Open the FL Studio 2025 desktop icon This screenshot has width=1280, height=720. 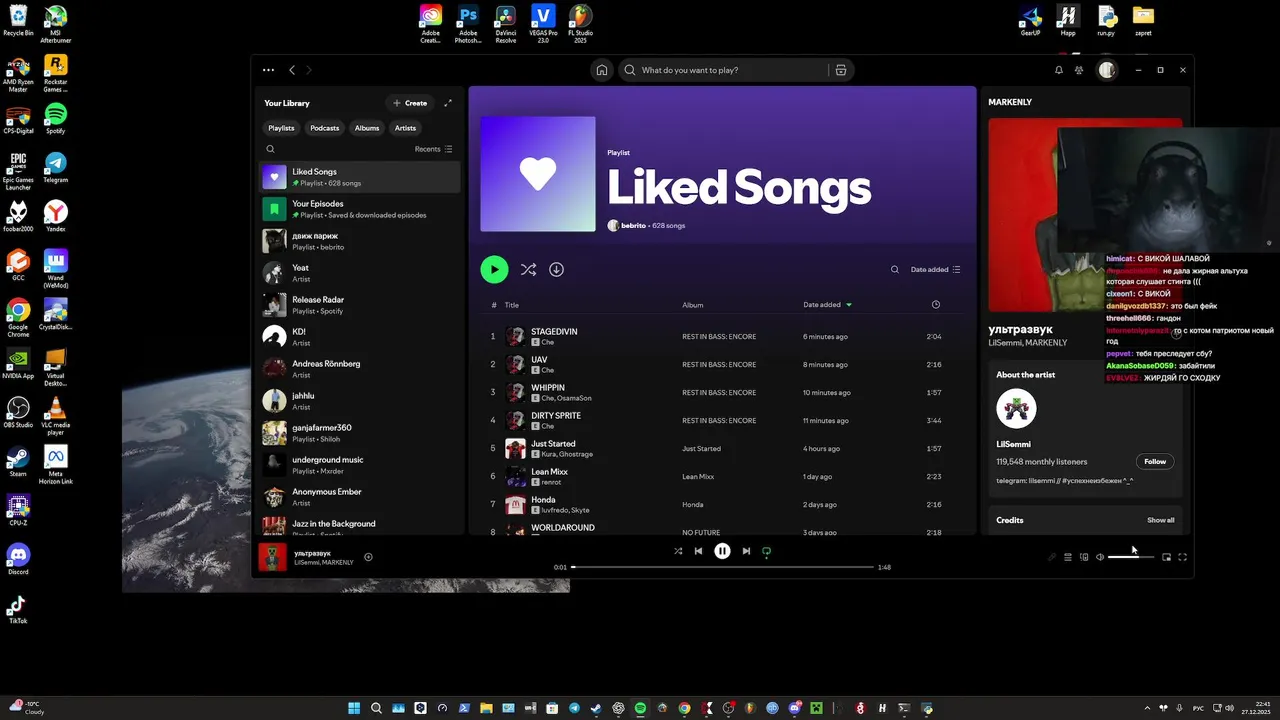(580, 22)
